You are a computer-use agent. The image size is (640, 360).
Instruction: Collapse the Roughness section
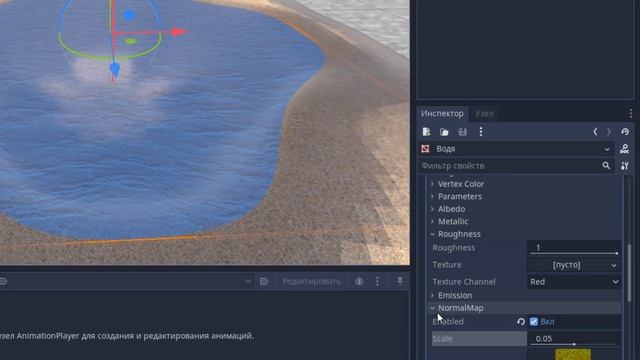click(459, 234)
